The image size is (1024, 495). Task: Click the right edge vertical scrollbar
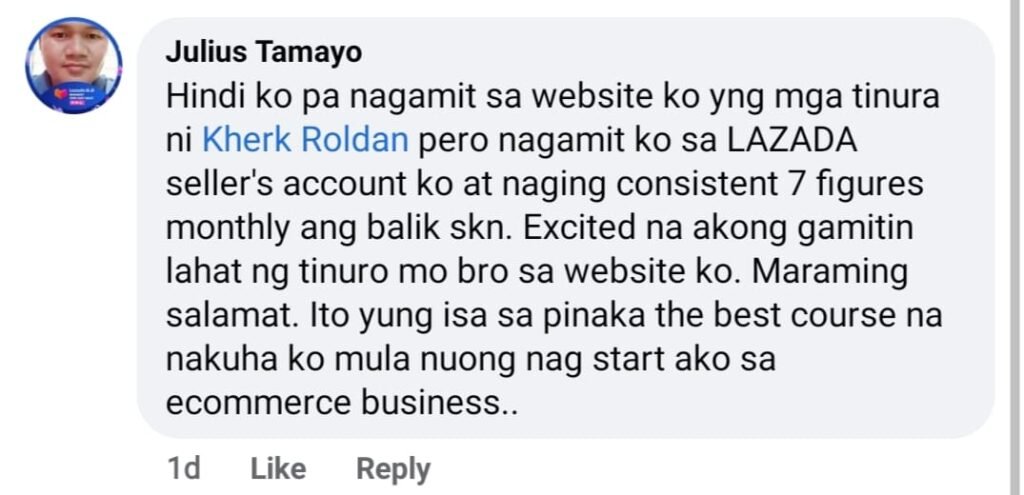(x=1016, y=248)
